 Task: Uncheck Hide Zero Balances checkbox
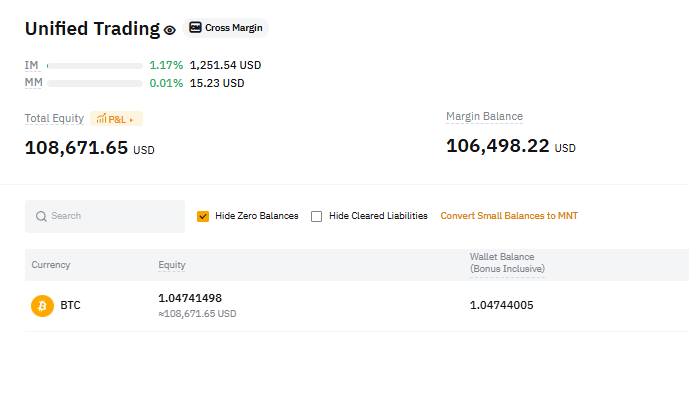pos(203,216)
